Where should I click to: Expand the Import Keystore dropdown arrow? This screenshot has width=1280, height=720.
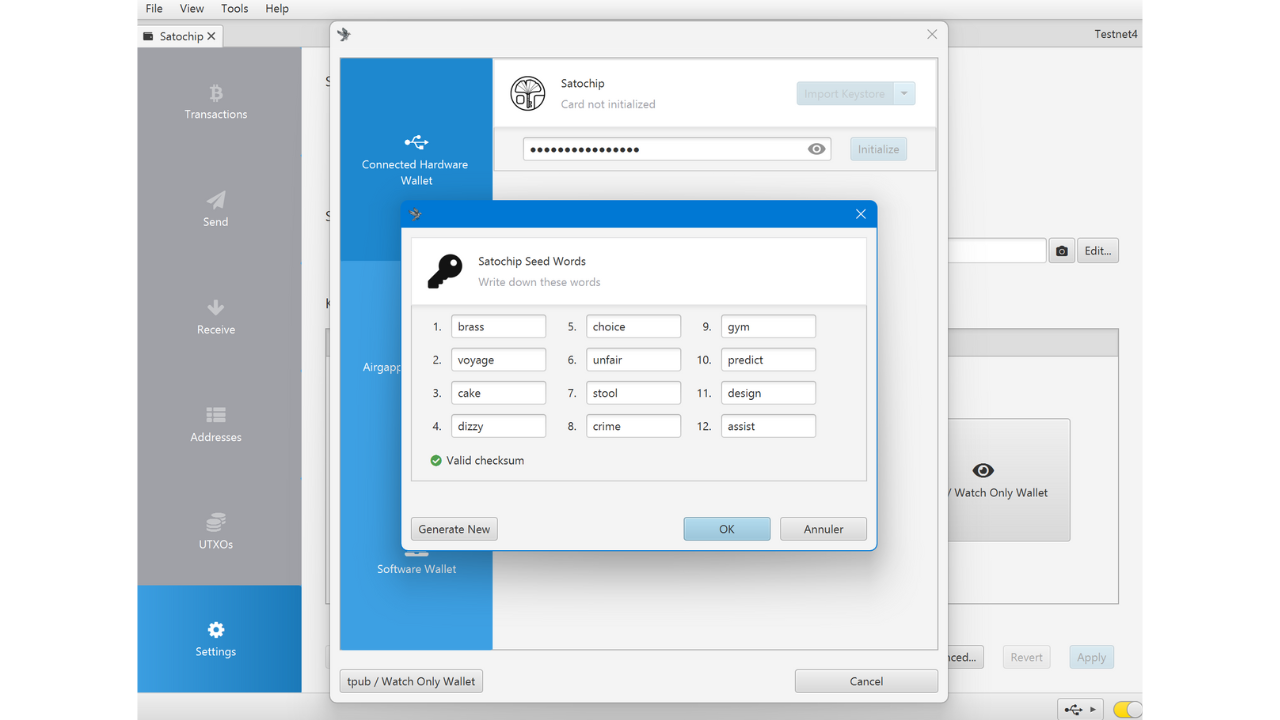904,94
